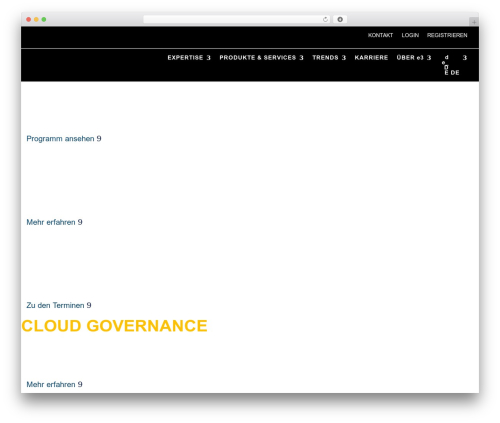Reload the page with the refresh icon

pos(325,19)
